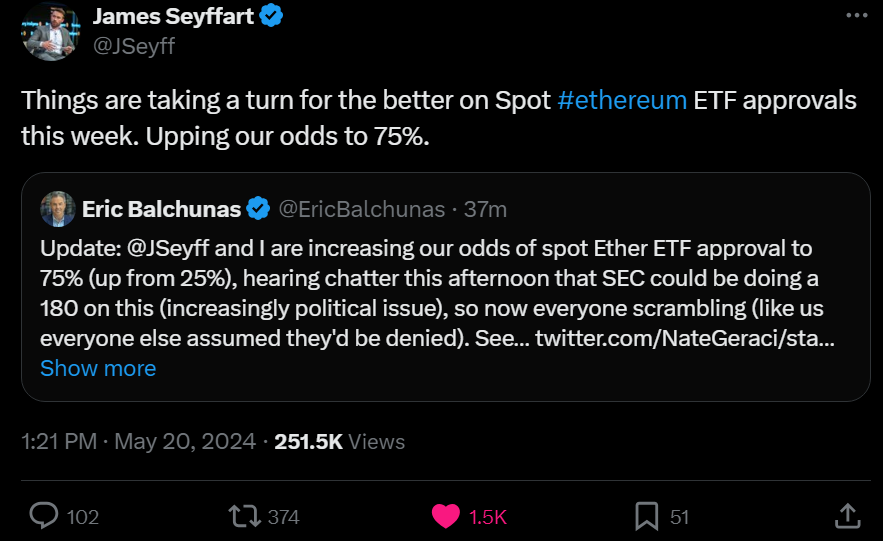Click the James Seyffart display name
Image resolution: width=883 pixels, height=541 pixels.
point(170,16)
